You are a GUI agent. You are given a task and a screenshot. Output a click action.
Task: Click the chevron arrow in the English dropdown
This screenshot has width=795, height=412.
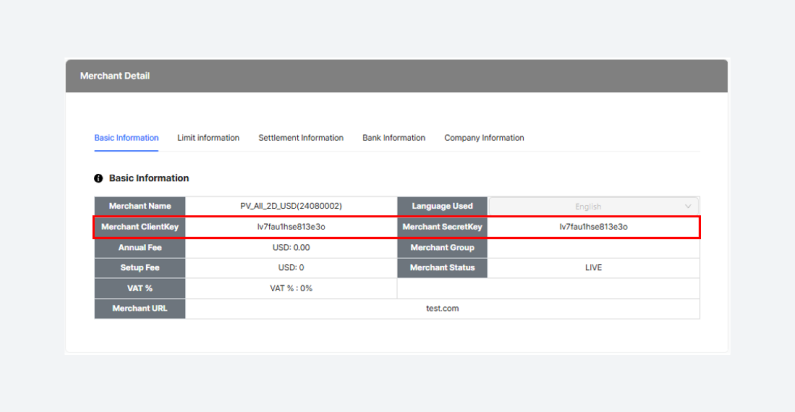pos(688,206)
